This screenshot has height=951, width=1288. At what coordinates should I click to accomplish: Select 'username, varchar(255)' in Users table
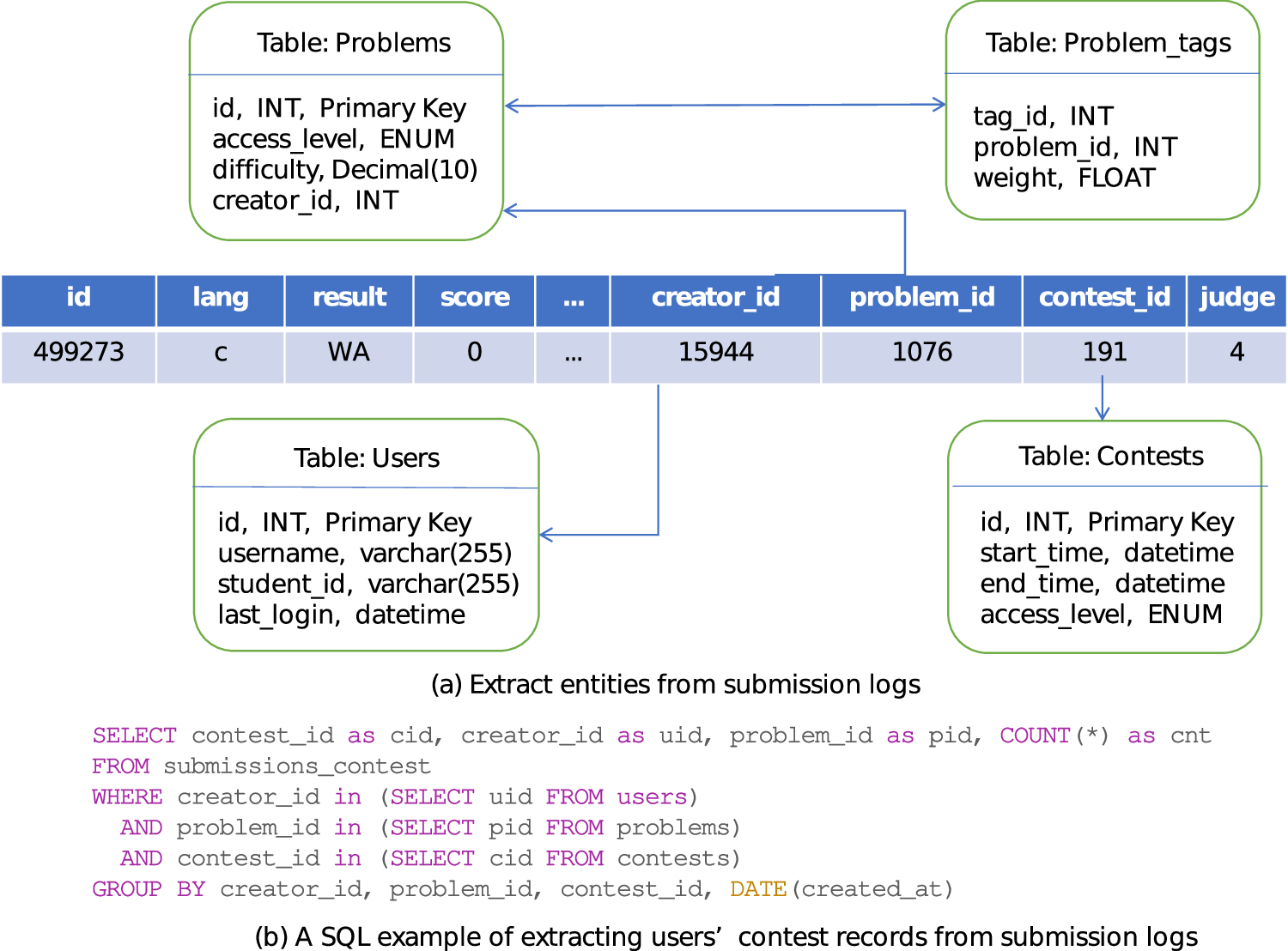(365, 554)
